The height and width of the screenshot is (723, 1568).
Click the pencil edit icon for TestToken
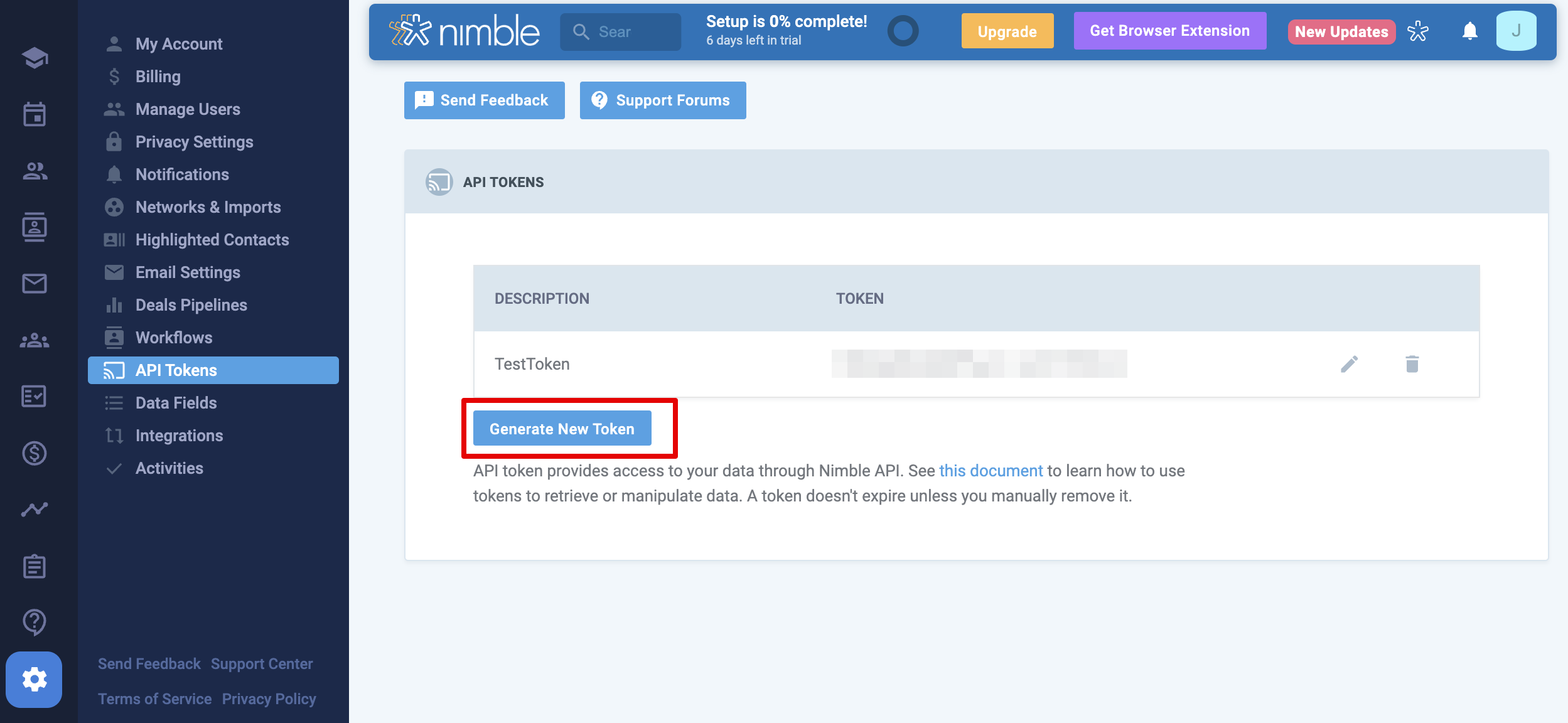pos(1349,364)
